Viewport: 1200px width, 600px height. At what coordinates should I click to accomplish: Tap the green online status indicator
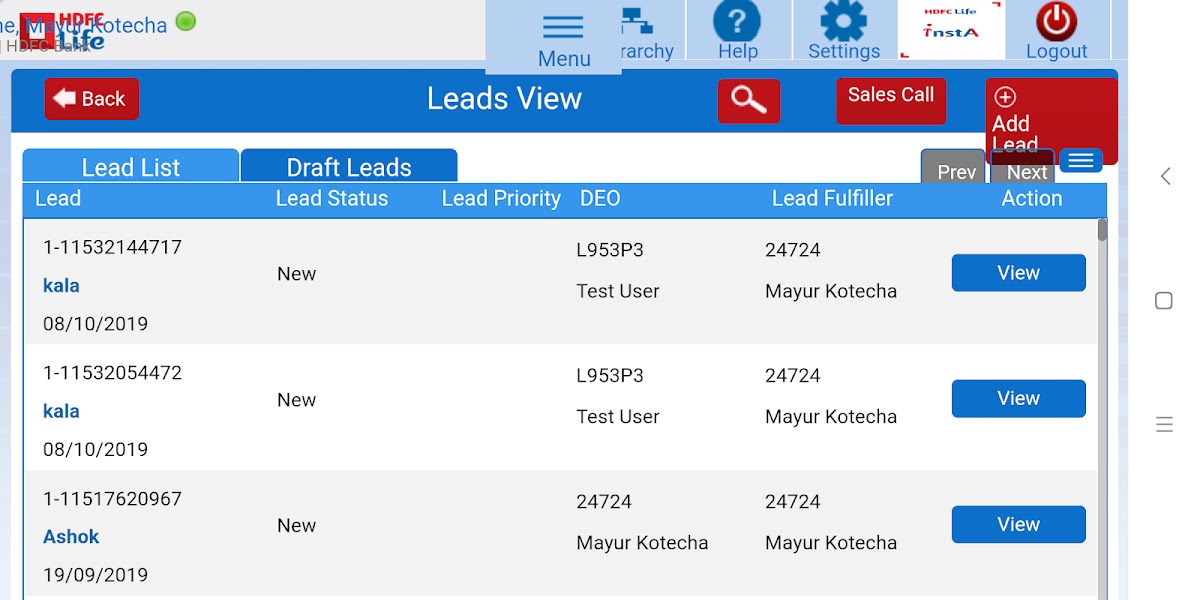coord(186,20)
